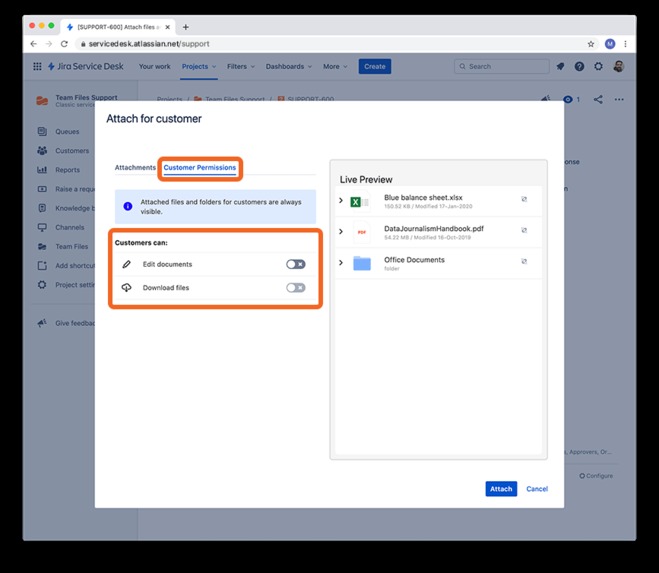Screen dimensions: 659x573
Task: Open the settings gear in header
Action: 598,66
